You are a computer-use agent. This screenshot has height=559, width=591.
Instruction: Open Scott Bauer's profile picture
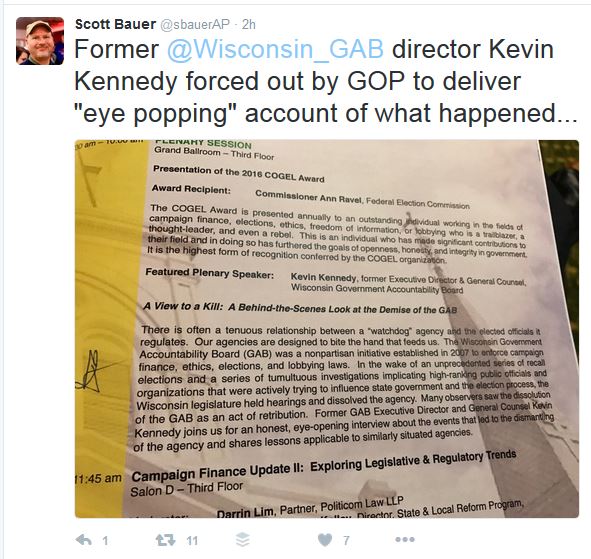tap(40, 41)
